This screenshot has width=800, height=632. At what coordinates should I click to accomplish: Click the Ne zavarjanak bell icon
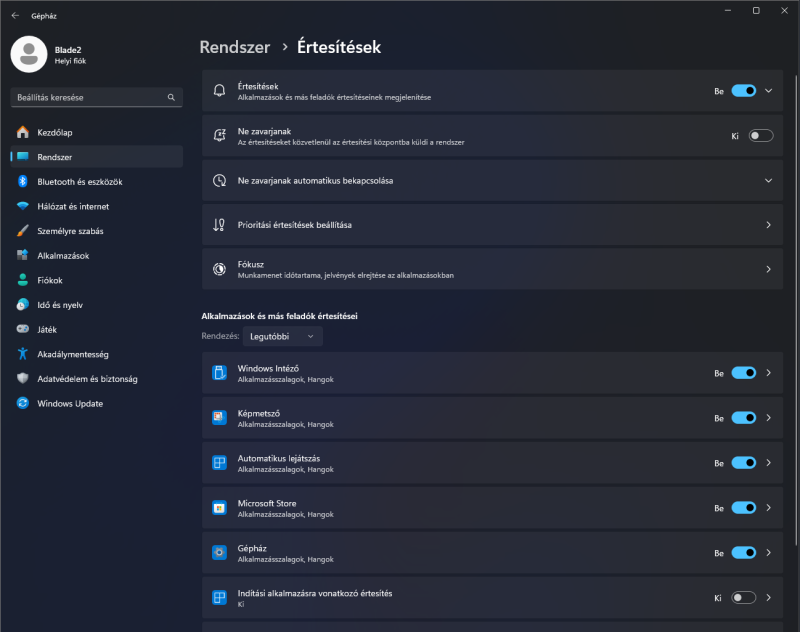[x=219, y=136]
